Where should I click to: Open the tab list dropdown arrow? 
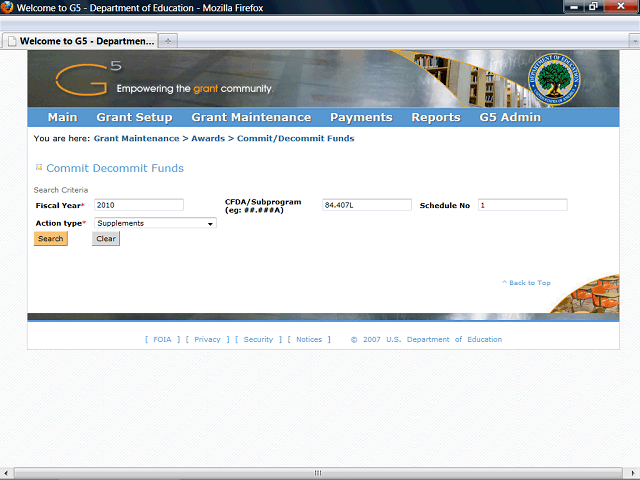[635, 41]
